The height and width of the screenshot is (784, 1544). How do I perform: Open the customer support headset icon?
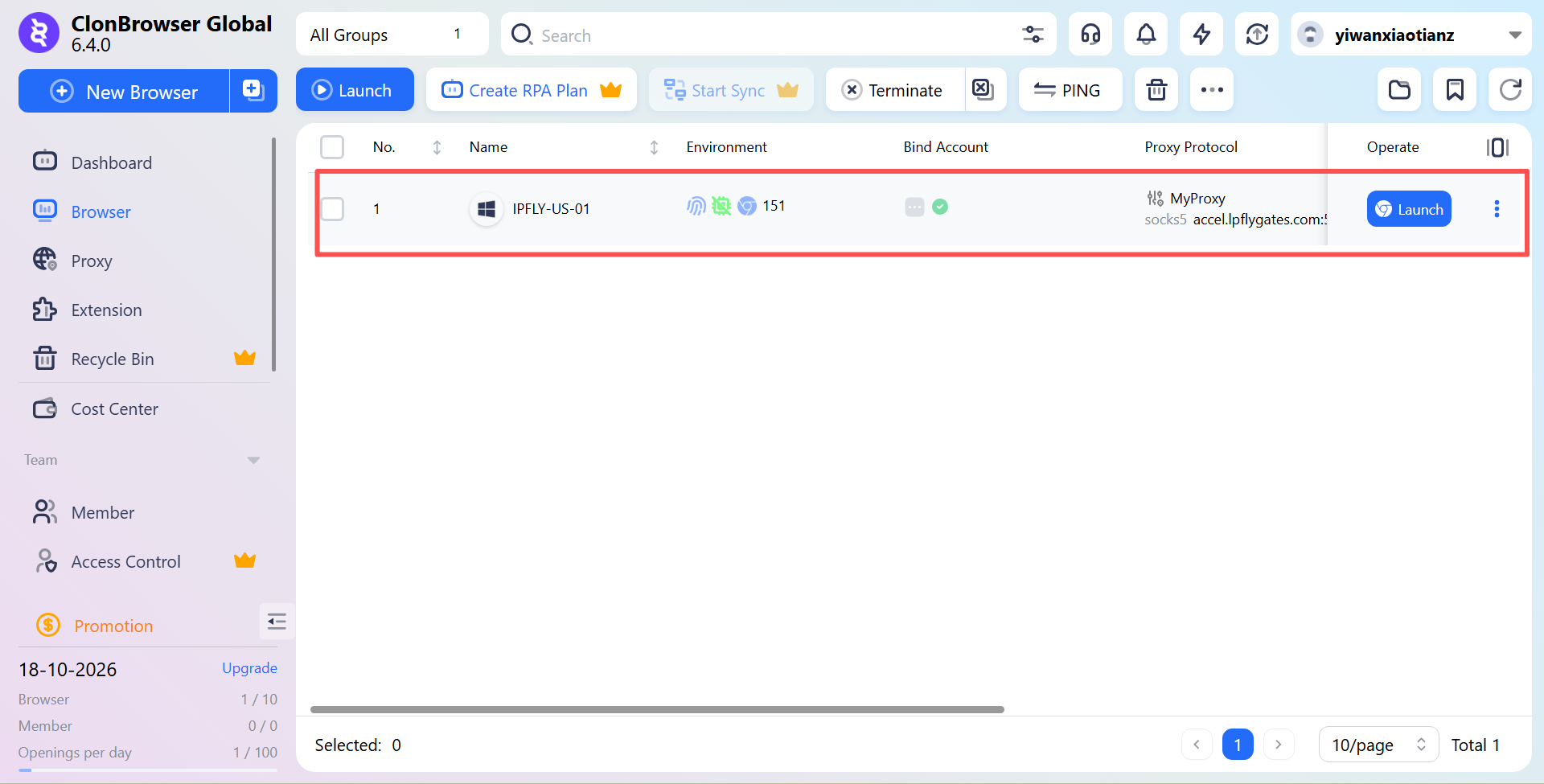pos(1090,35)
